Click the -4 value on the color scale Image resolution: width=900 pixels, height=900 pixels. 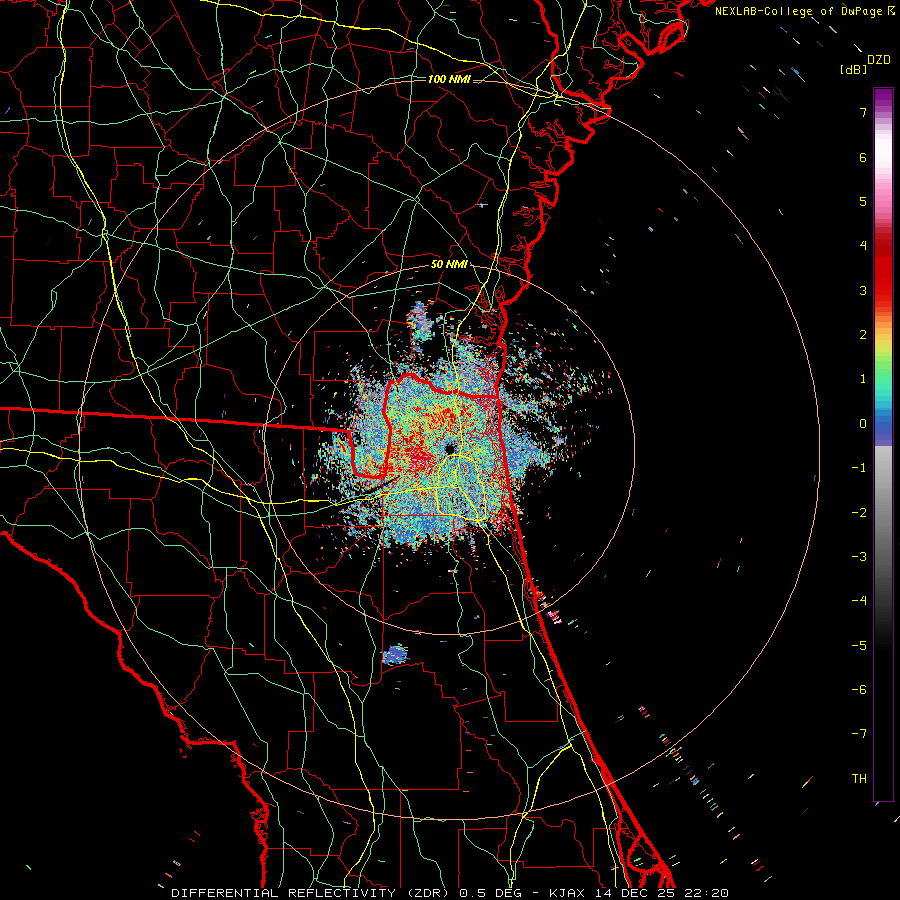coord(859,601)
